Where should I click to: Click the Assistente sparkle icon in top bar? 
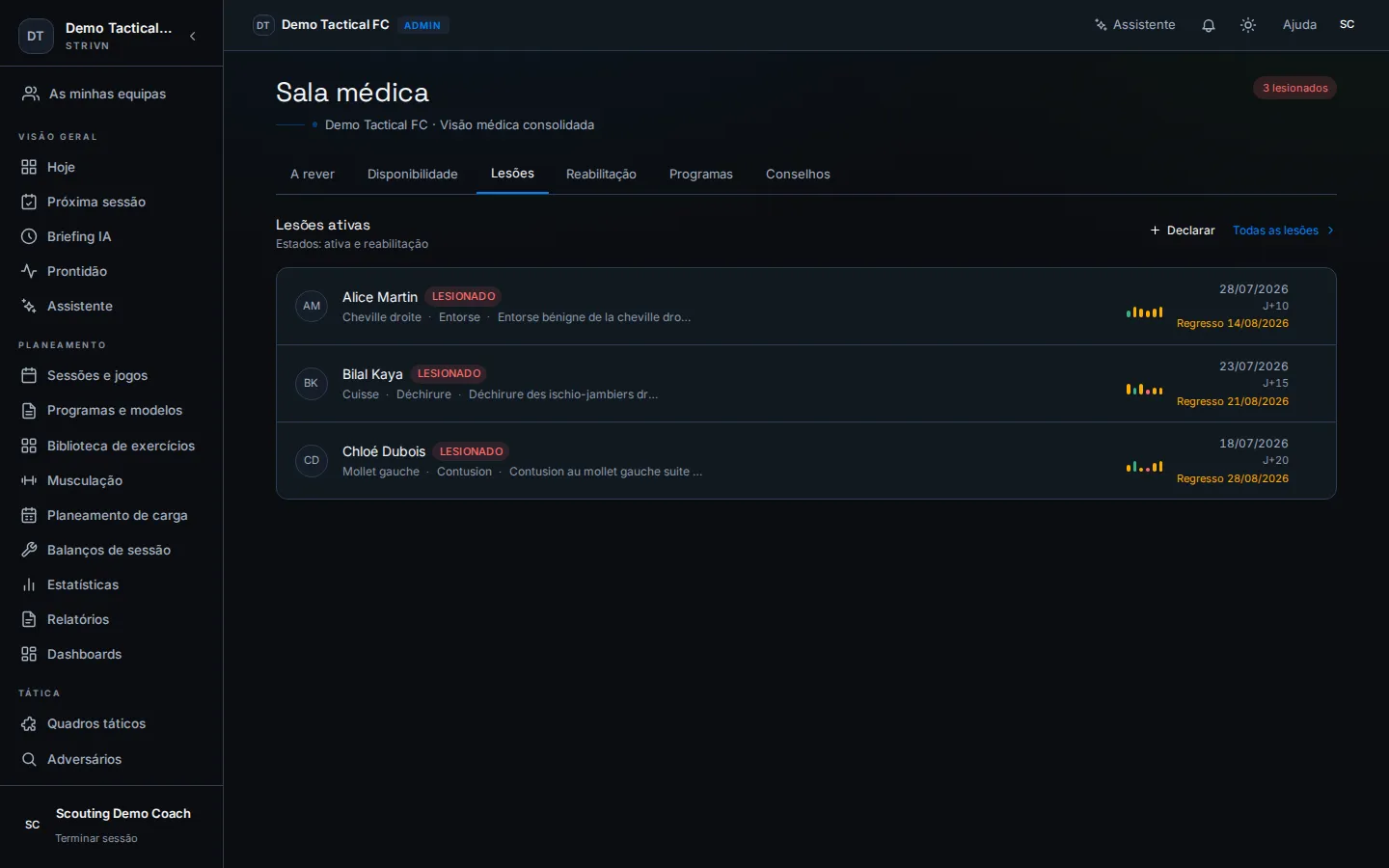click(x=1101, y=25)
